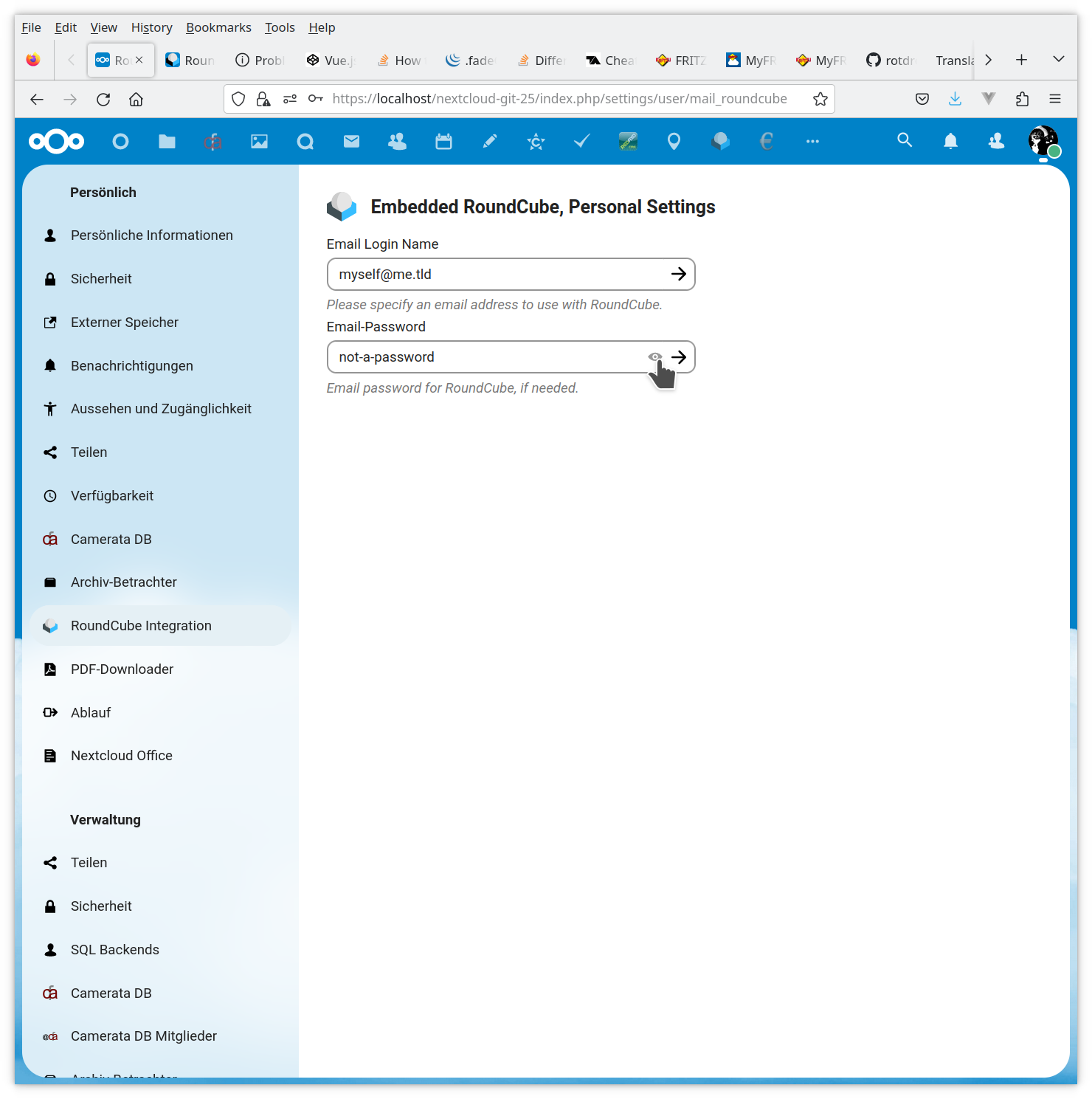This screenshot has width=1092, height=1099.
Task: Open Verfügbarkeit settings
Action: (x=160, y=496)
